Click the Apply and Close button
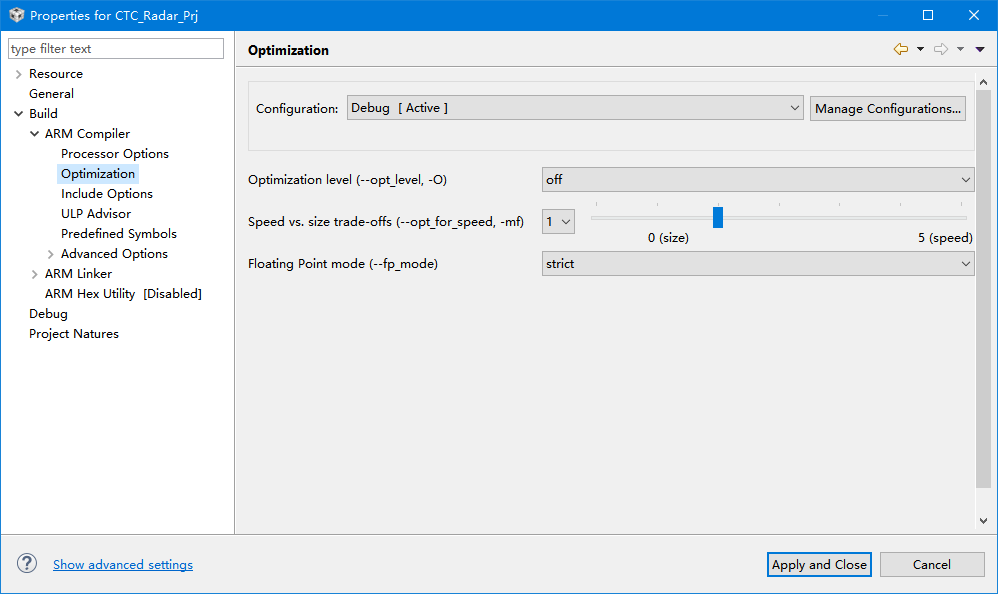Viewport: 998px width, 594px height. click(x=819, y=564)
